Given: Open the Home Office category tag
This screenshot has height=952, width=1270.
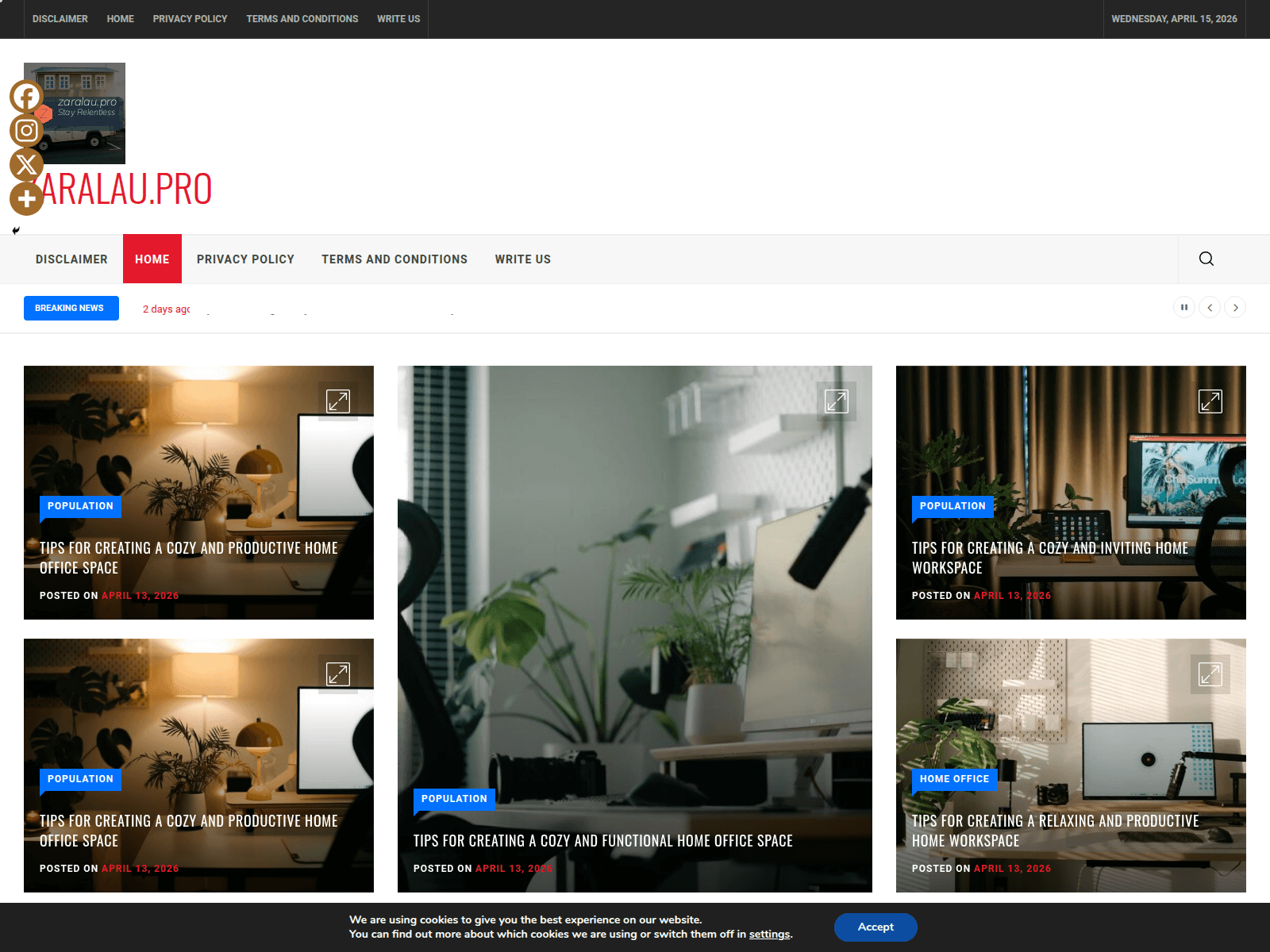Looking at the screenshot, I should 954,779.
